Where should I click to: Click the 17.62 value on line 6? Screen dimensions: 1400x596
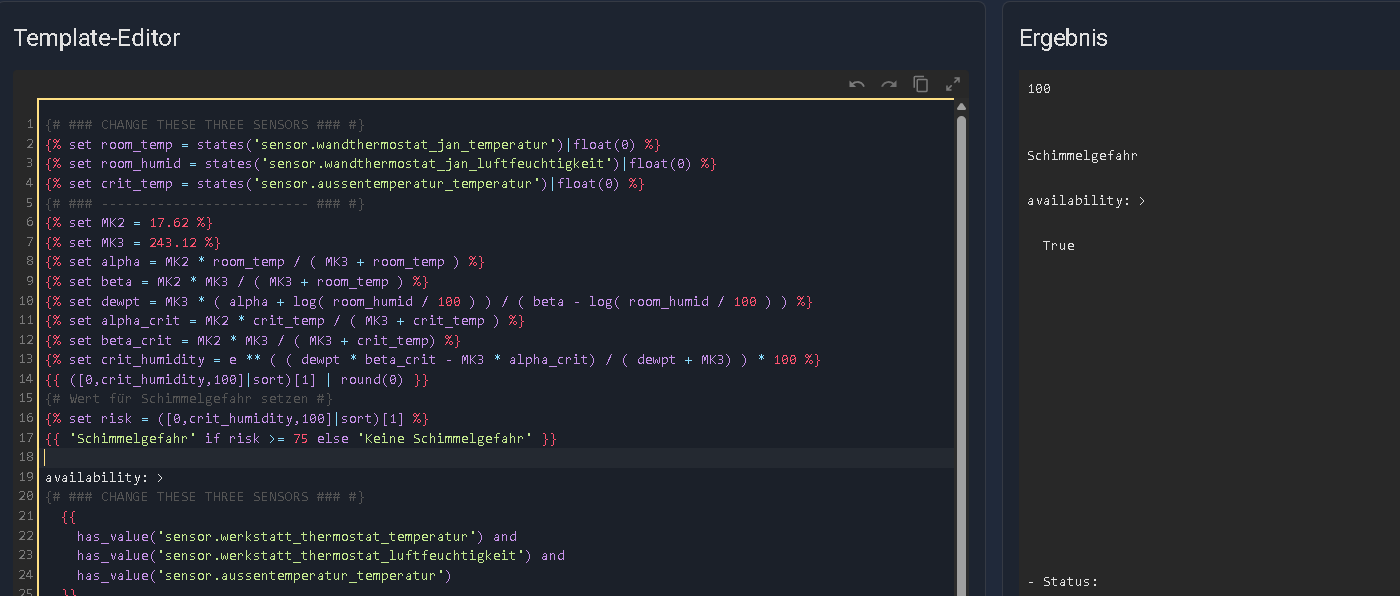[x=168, y=223]
